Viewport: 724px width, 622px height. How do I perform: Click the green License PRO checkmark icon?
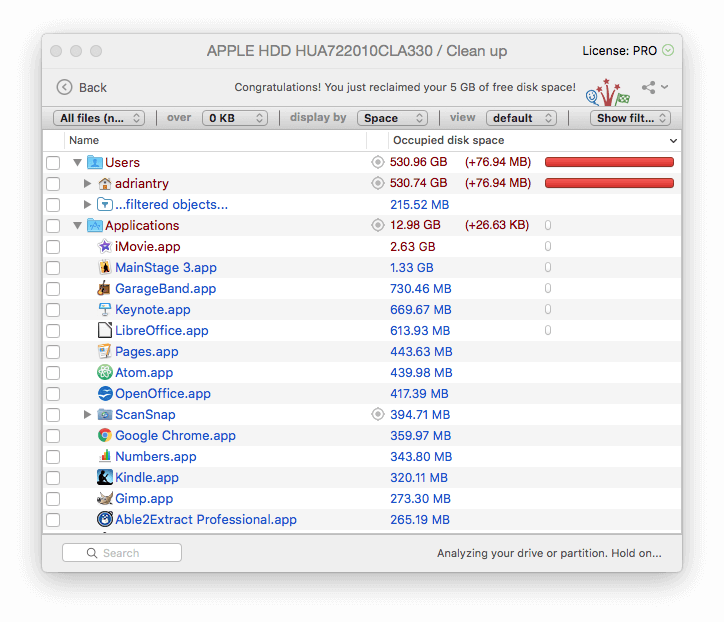click(668, 50)
